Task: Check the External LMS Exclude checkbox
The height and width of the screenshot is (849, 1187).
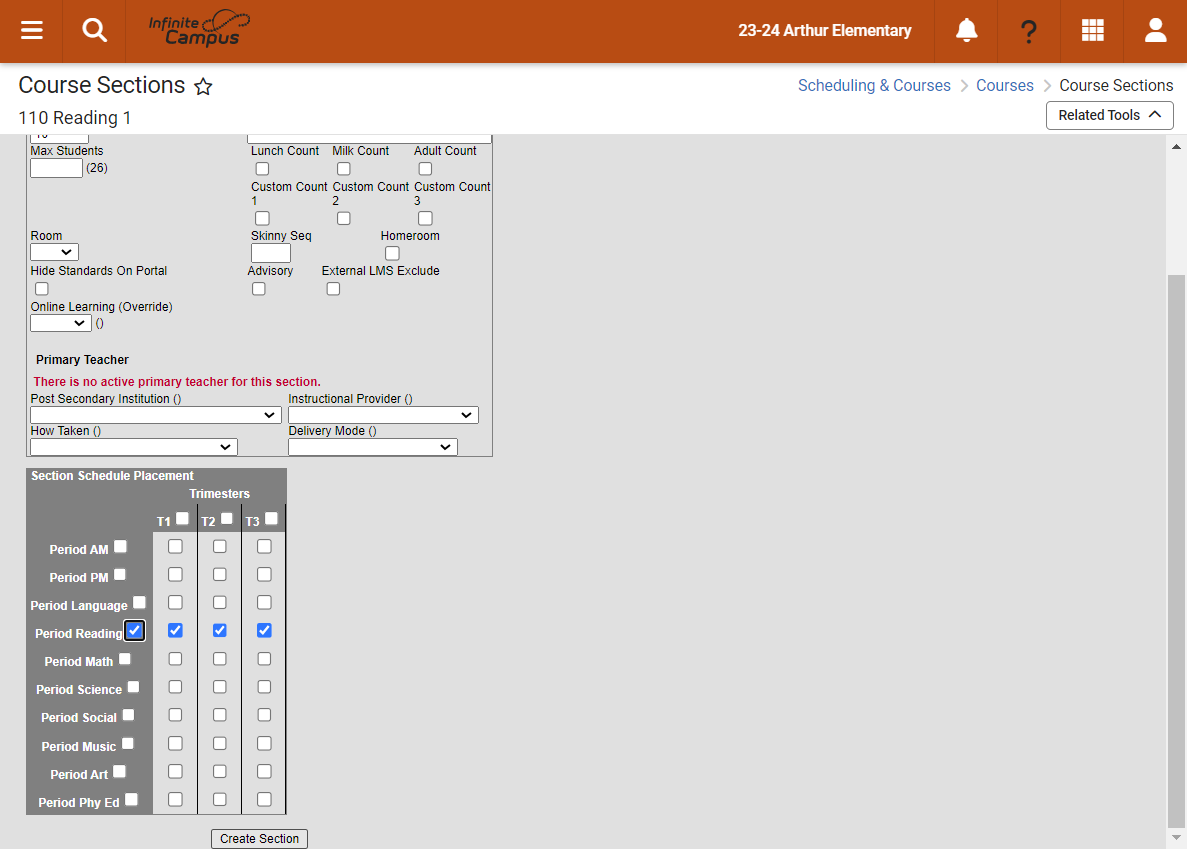Action: pos(333,288)
